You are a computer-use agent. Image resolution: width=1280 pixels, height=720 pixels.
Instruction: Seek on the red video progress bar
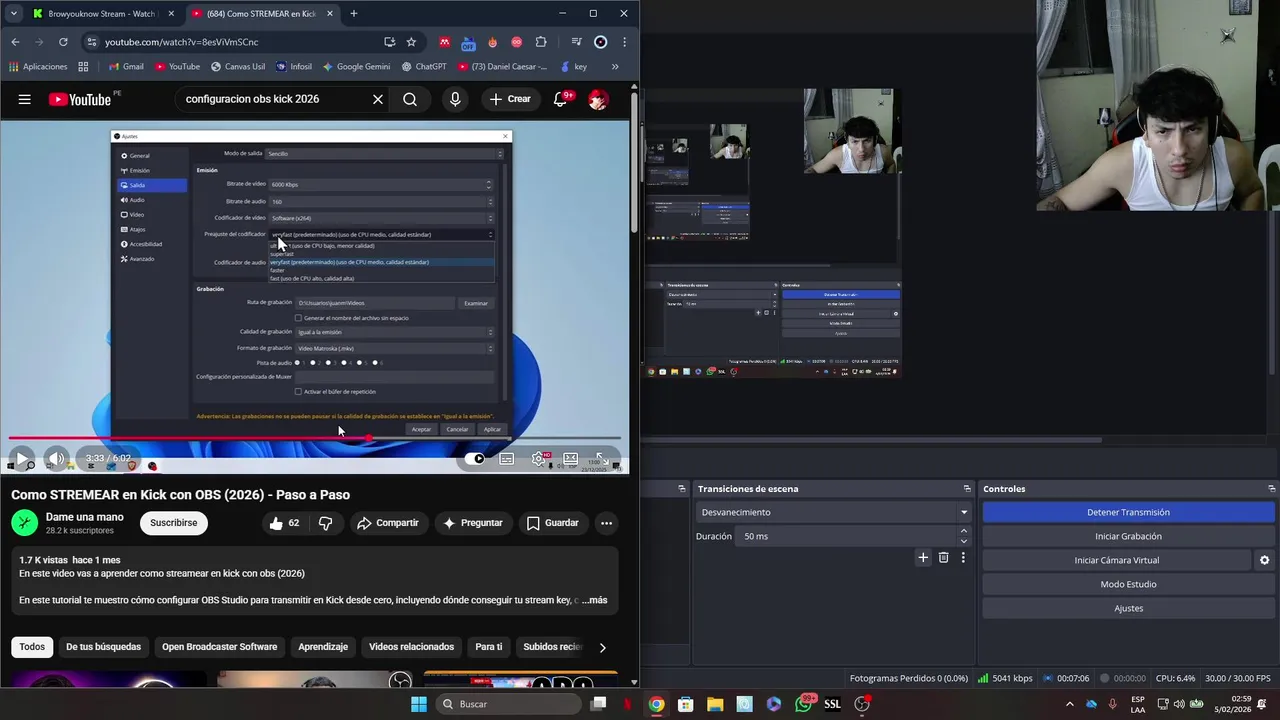point(314,438)
